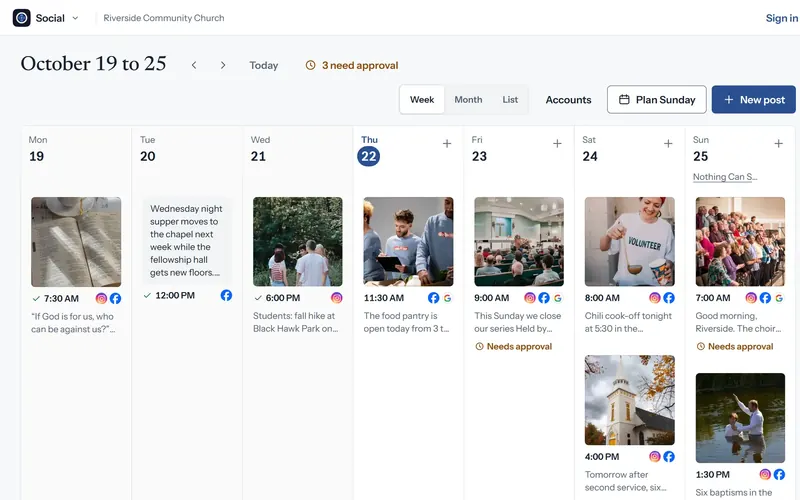Open the 3 need approval filter
Image resolution: width=800 pixels, height=500 pixels.
pos(352,65)
